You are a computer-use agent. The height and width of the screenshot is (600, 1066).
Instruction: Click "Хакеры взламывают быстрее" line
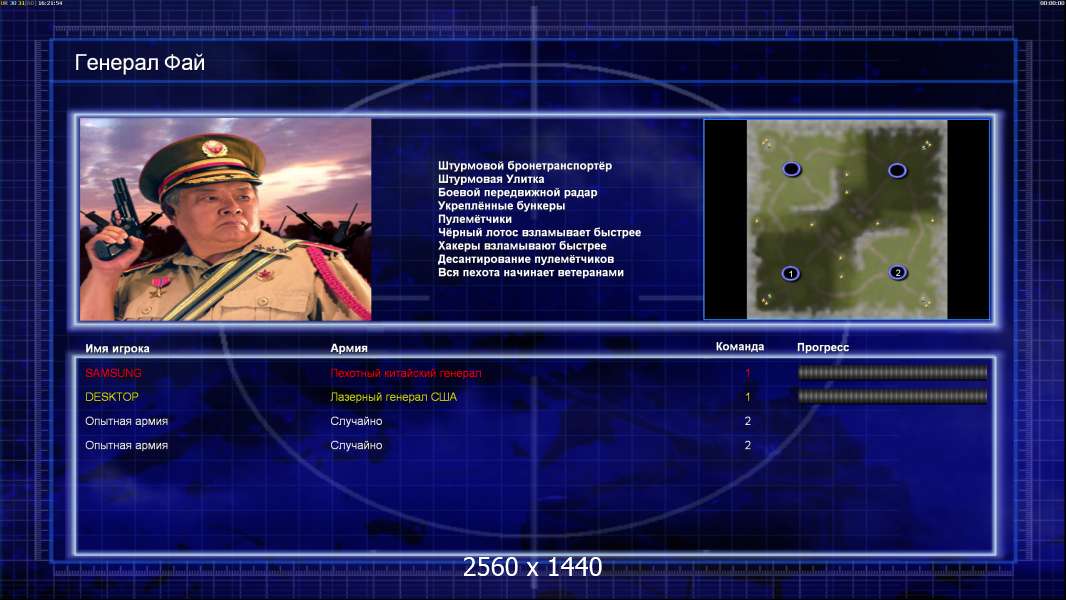tap(521, 246)
